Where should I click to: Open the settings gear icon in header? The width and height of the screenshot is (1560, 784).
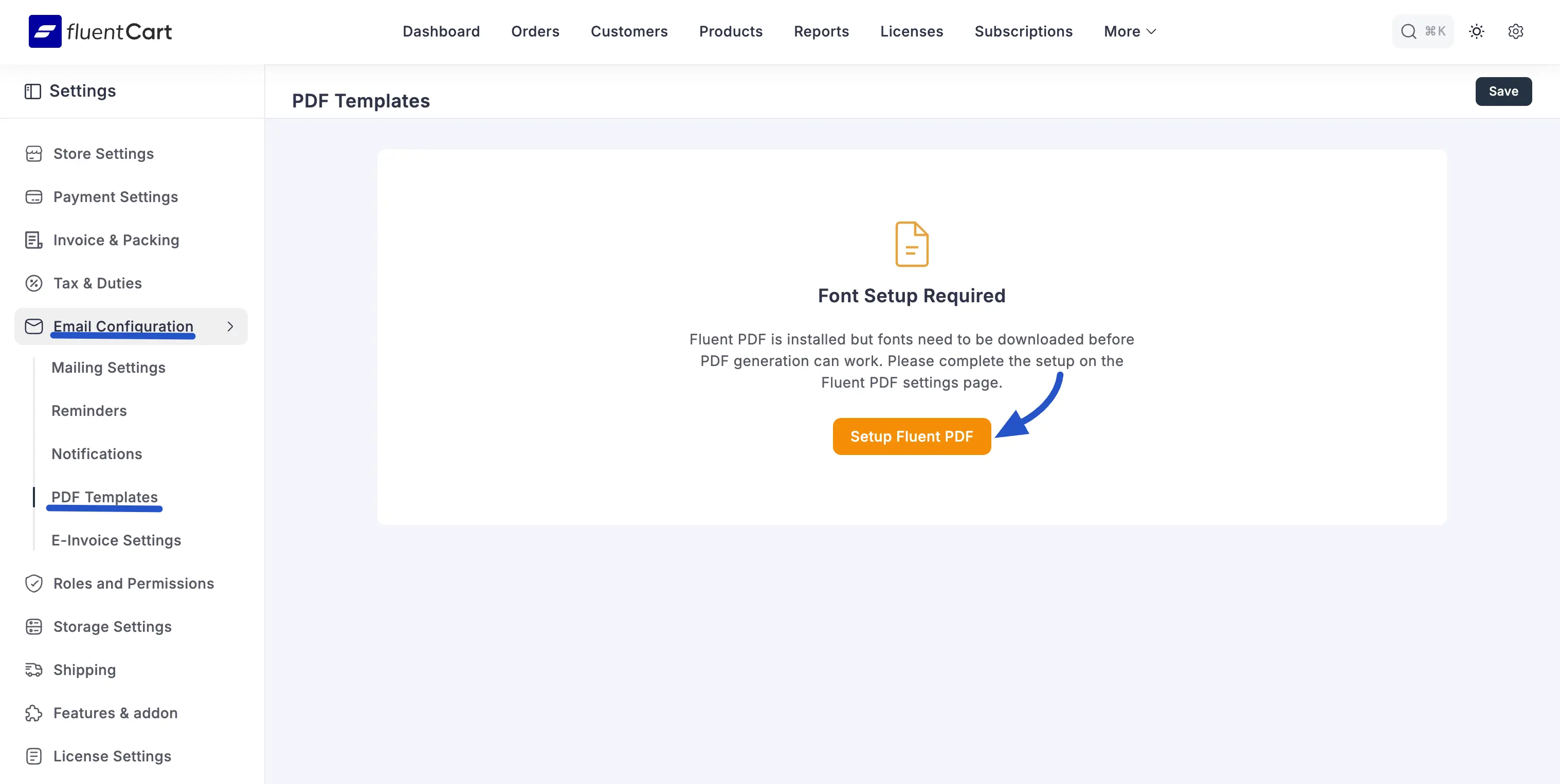tap(1515, 31)
